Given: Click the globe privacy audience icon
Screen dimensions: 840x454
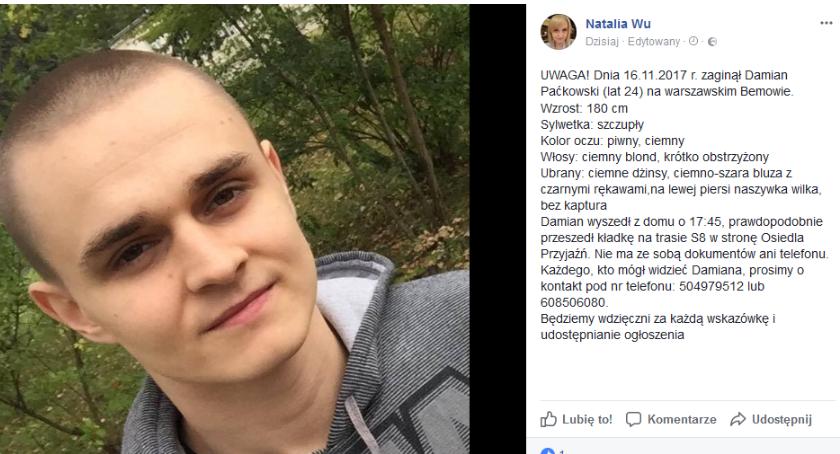Looking at the screenshot, I should tap(712, 41).
